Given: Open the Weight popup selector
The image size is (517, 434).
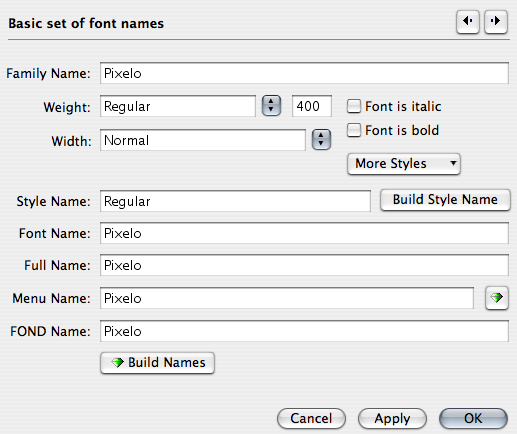Looking at the screenshot, I should point(271,106).
